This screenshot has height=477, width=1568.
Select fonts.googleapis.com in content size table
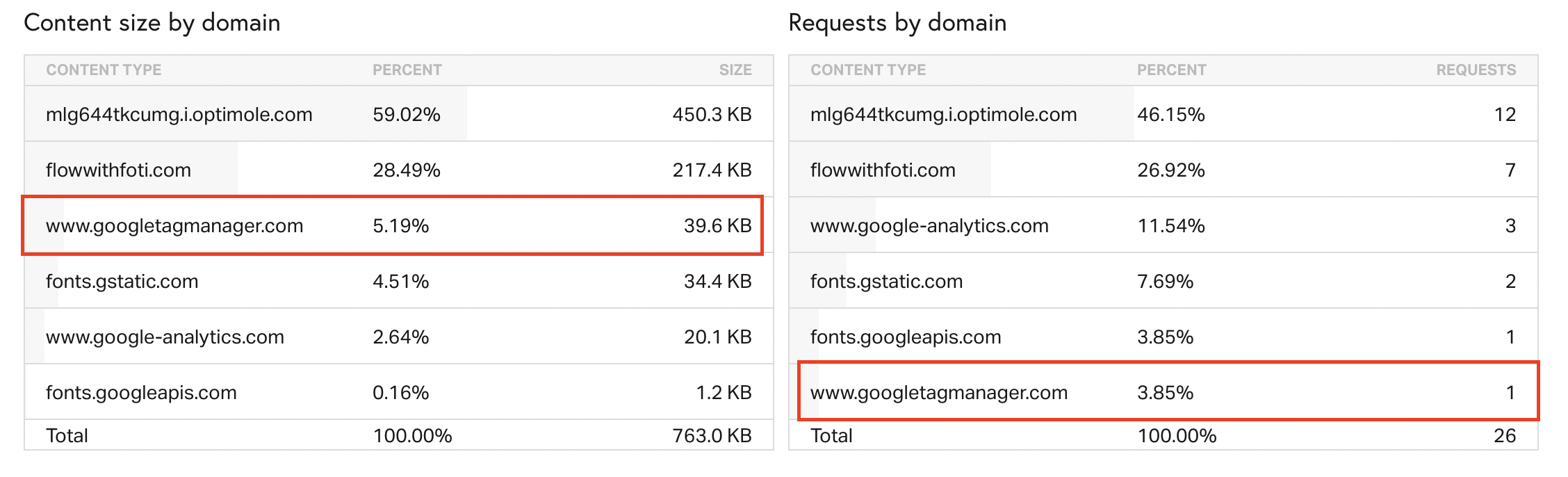(x=141, y=393)
